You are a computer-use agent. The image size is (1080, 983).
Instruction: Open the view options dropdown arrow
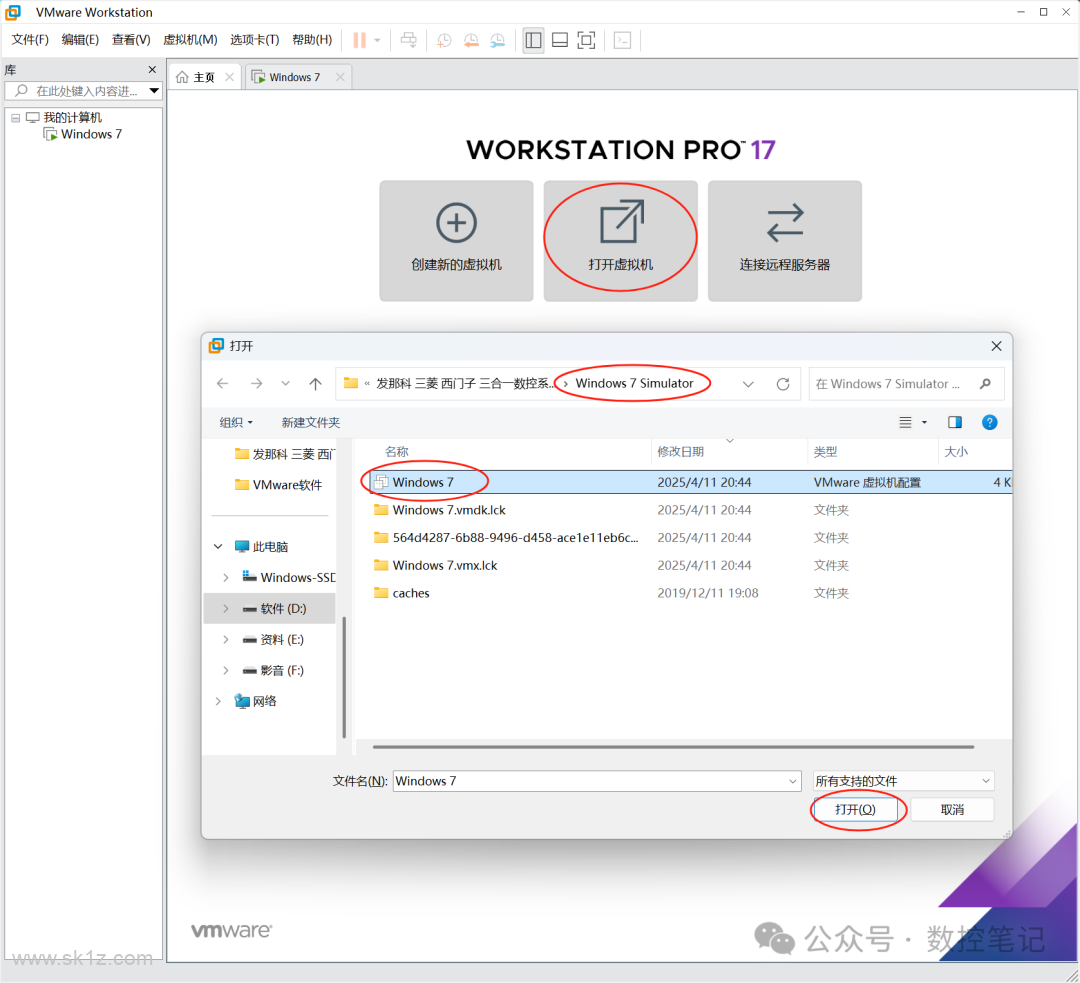tap(924, 422)
